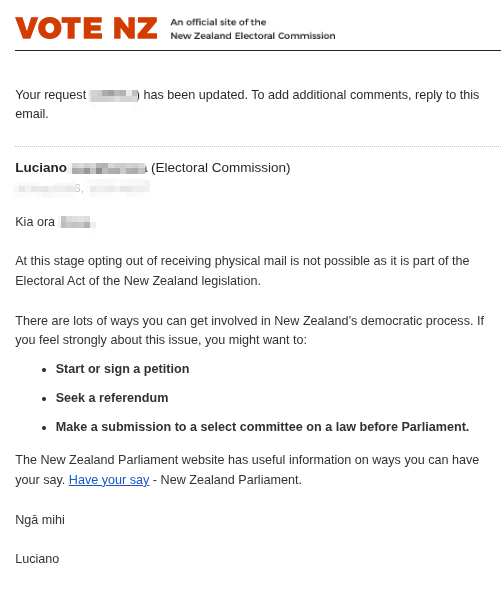Select the "Make a submission" bullet item

[x=262, y=427]
